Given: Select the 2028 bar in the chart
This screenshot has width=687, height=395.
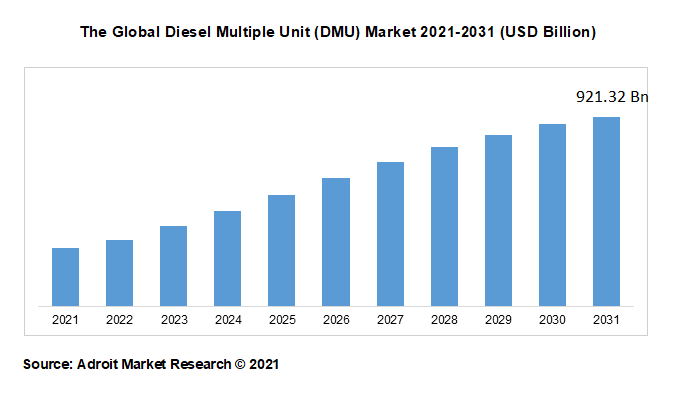Looking at the screenshot, I should point(444,226).
